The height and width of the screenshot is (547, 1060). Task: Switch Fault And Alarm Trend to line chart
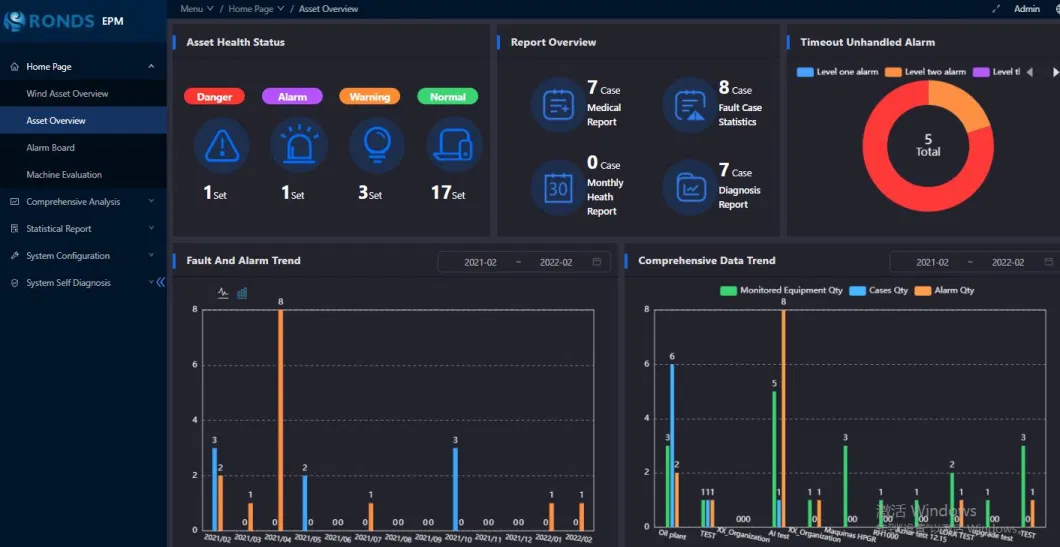(223, 293)
